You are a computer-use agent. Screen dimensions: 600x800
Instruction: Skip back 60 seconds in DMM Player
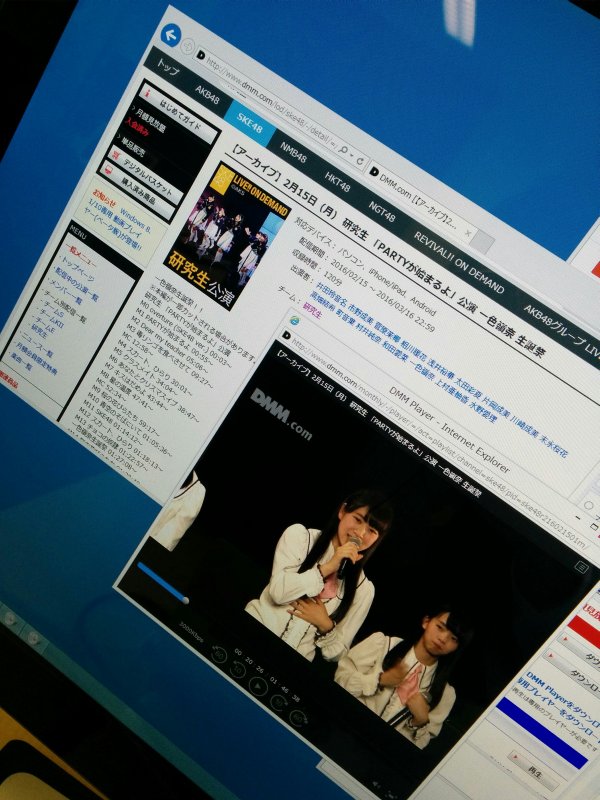[219, 655]
